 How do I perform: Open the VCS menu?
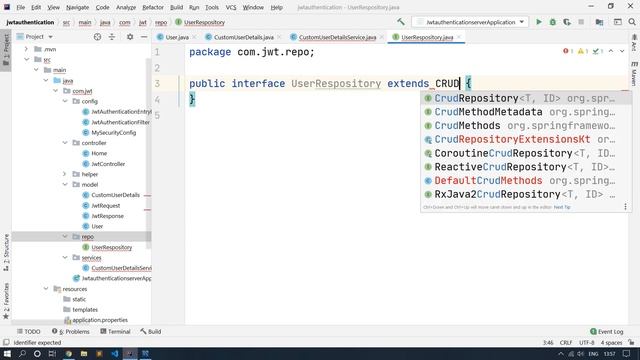click(x=231, y=7)
